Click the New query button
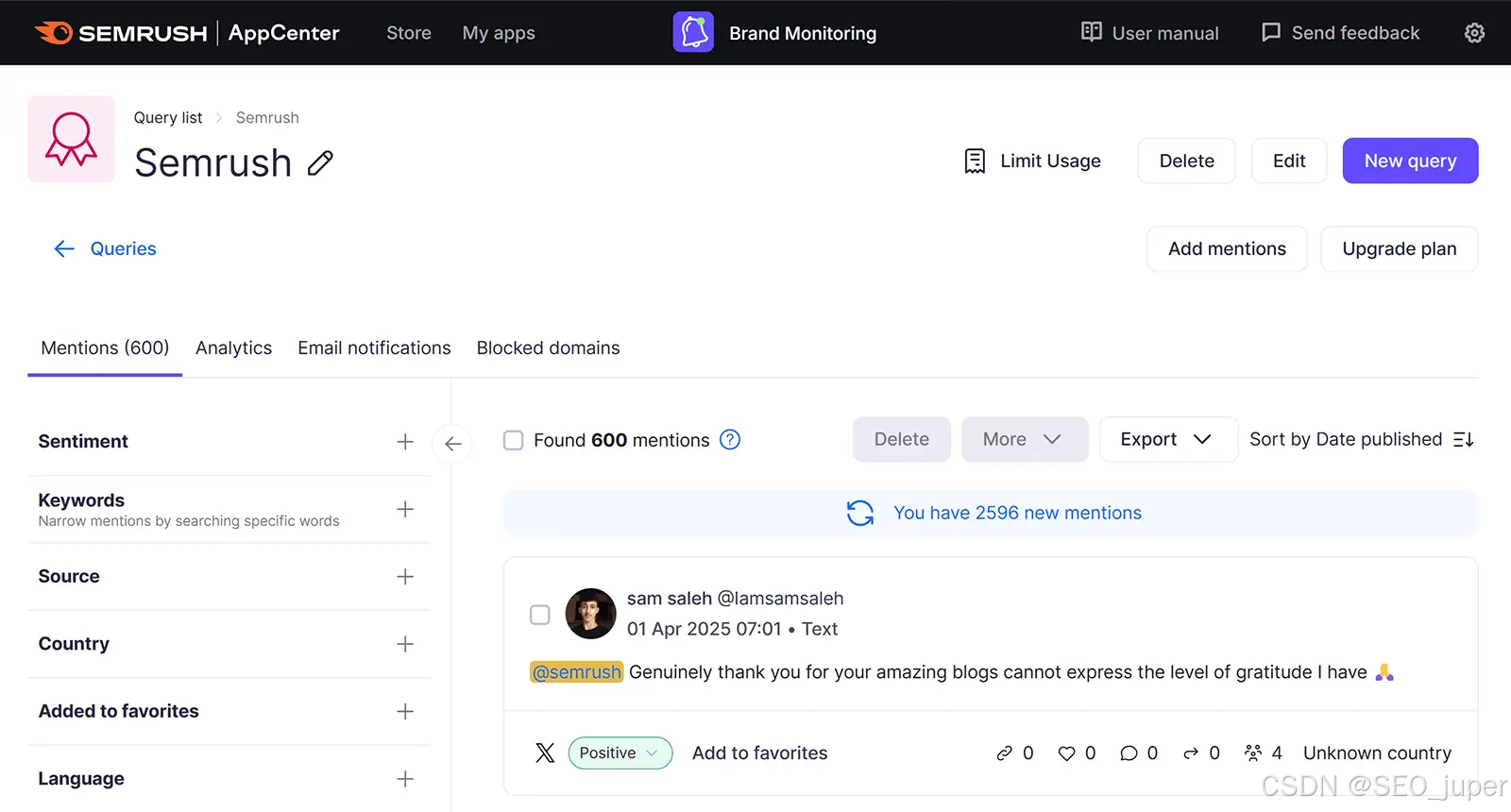 [x=1410, y=161]
